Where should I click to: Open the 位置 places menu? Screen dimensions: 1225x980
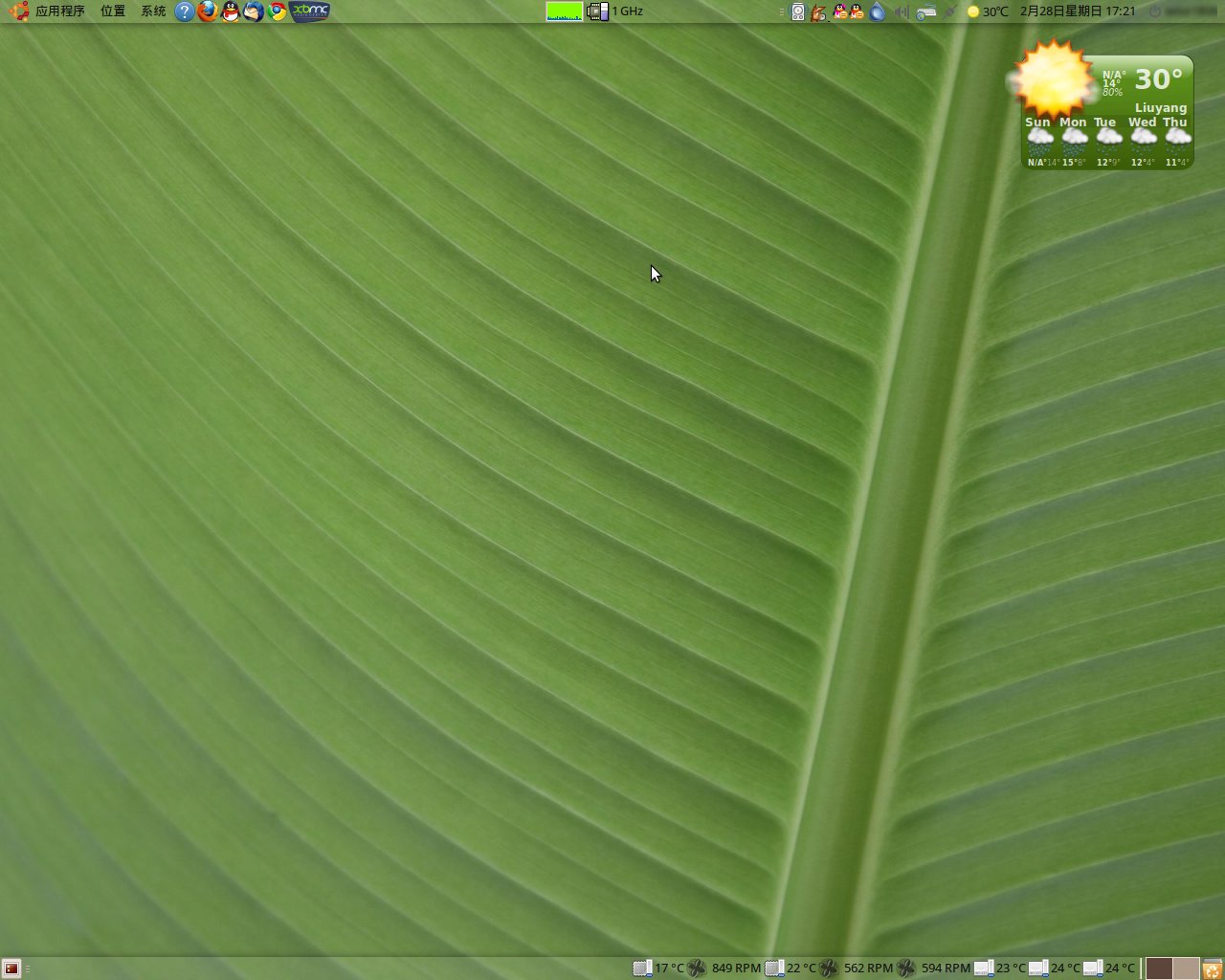tap(113, 11)
